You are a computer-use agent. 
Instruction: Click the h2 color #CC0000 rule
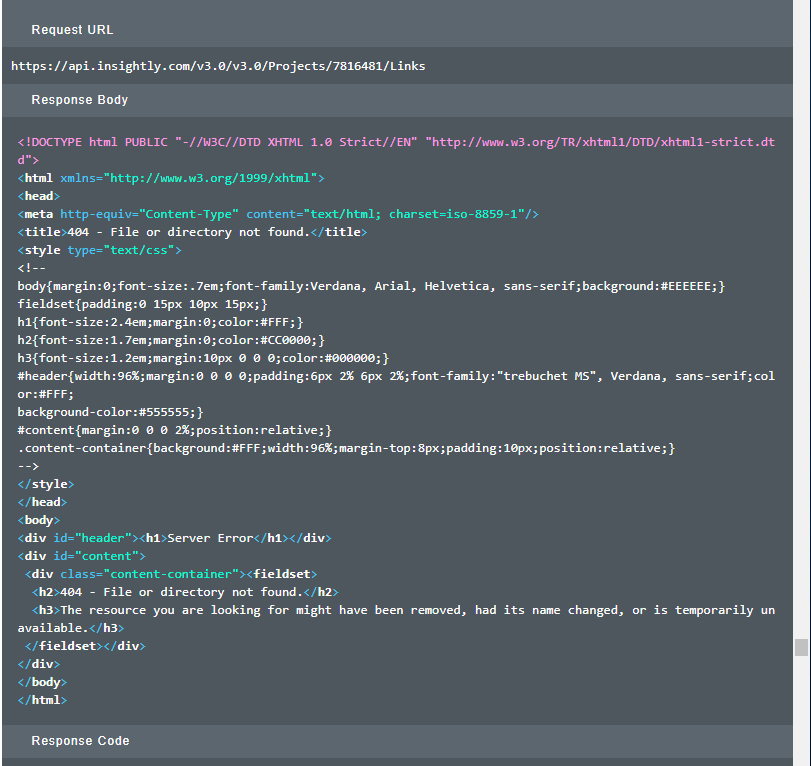(x=170, y=340)
